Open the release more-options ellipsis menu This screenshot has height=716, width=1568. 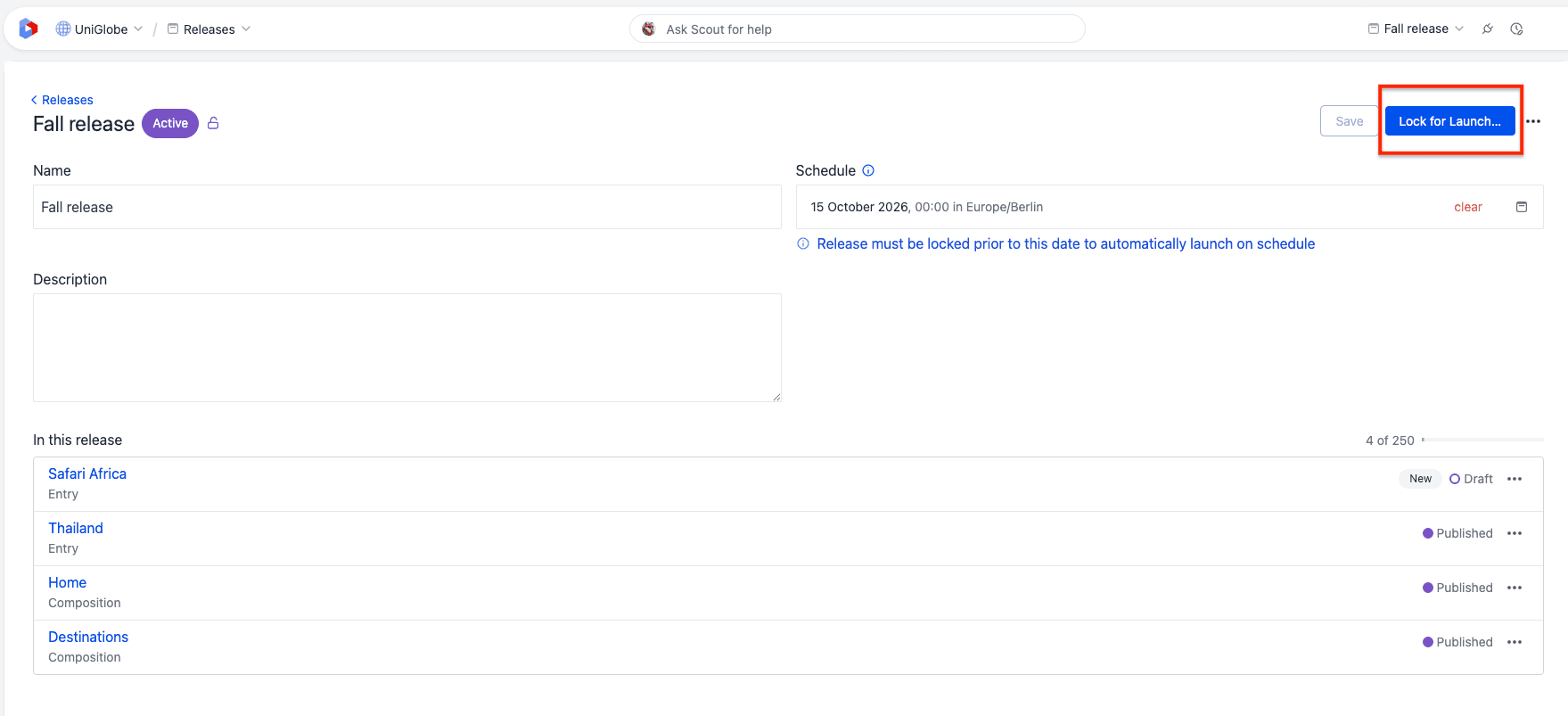pos(1533,121)
